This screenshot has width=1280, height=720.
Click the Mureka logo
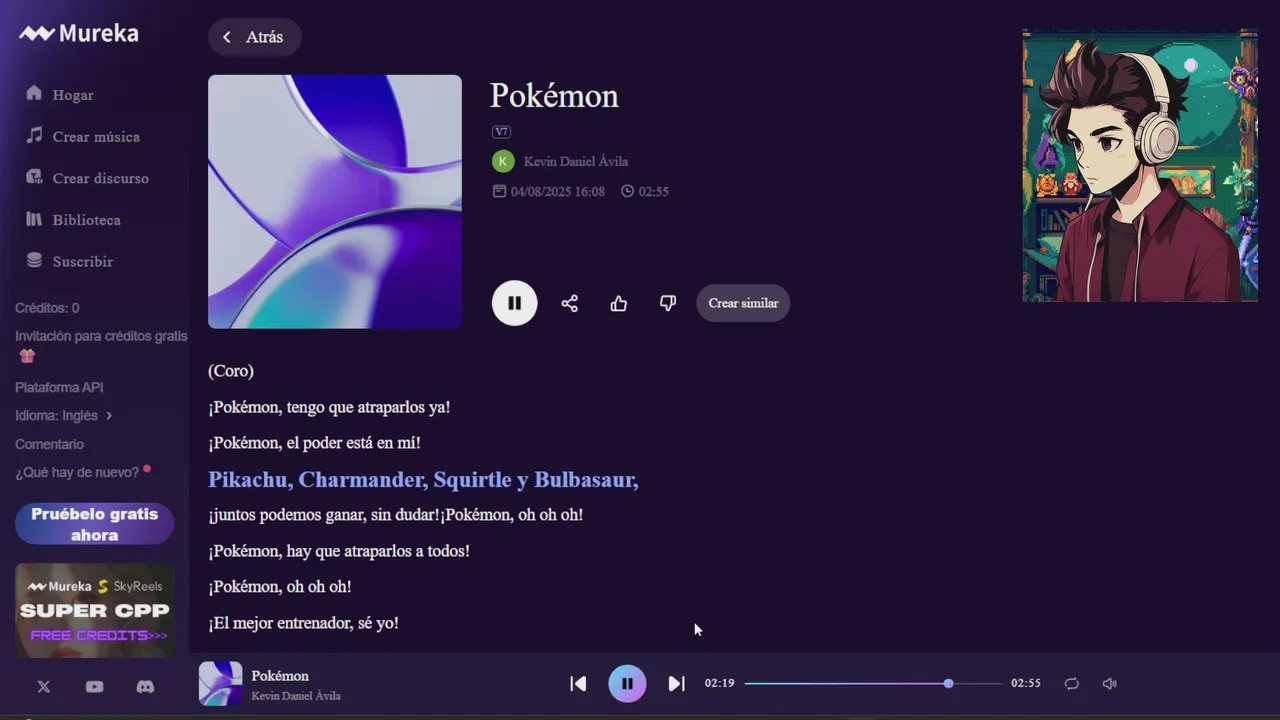pyautogui.click(x=79, y=33)
